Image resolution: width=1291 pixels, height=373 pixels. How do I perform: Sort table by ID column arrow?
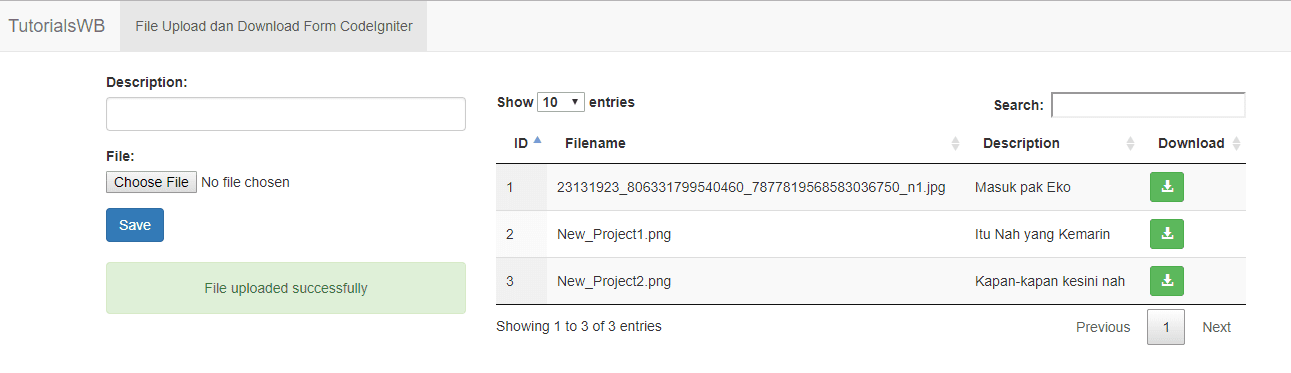(x=537, y=141)
